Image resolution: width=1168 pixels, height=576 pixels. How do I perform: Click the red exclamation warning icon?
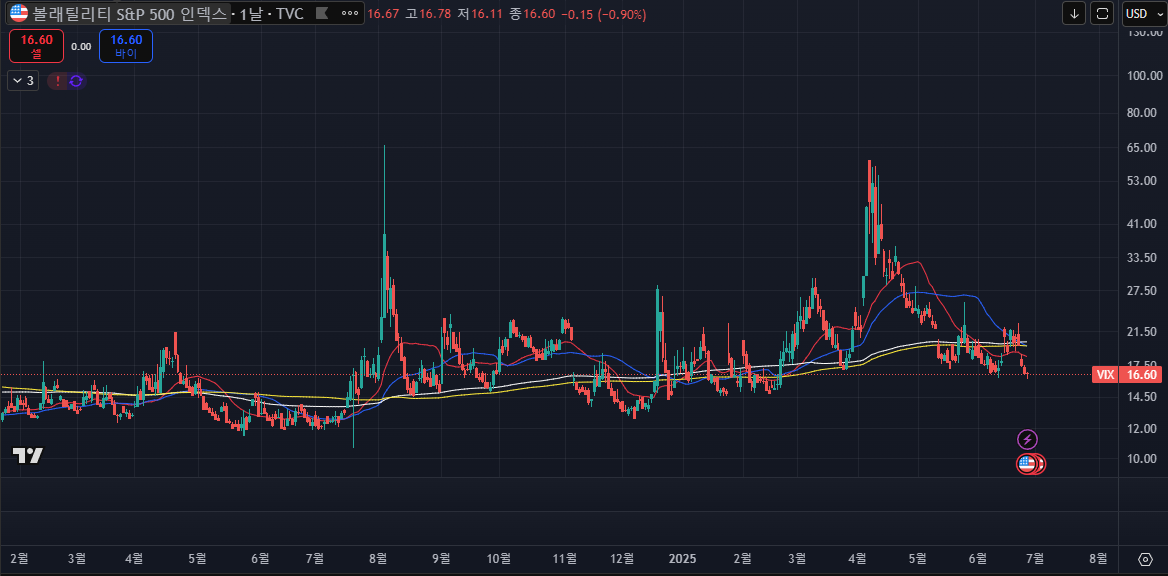coord(58,81)
